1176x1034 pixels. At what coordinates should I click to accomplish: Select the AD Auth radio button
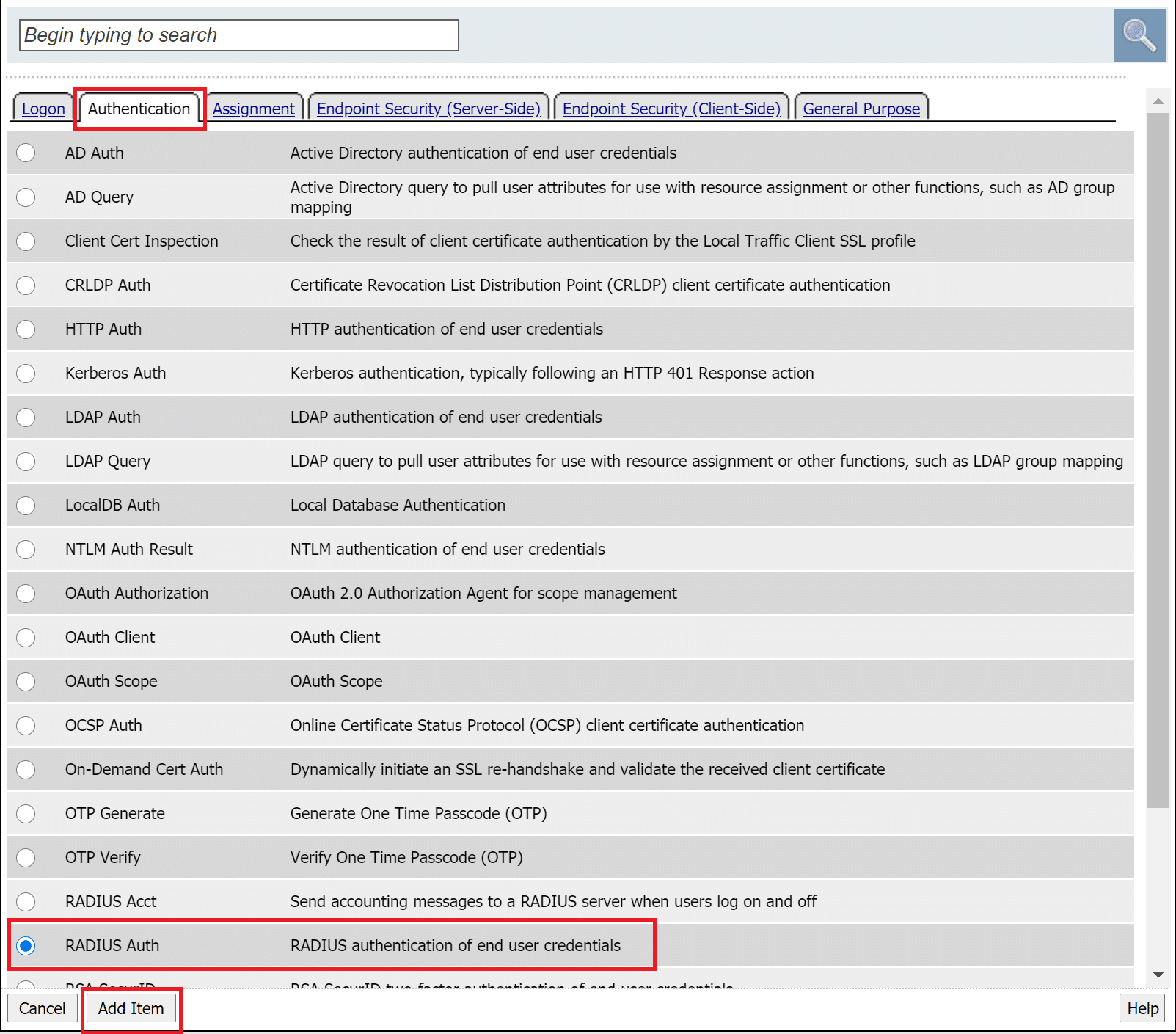point(26,153)
